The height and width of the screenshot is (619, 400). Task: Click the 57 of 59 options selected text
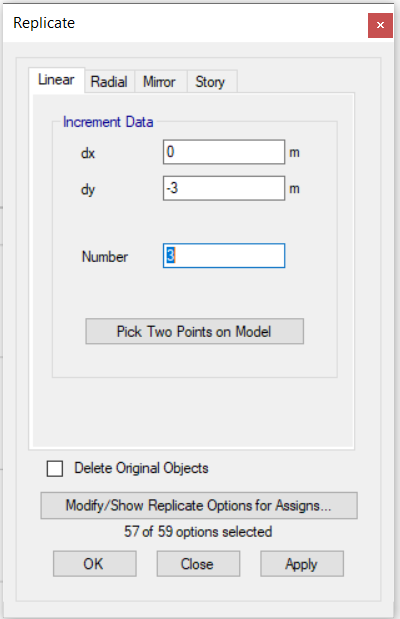click(198, 532)
